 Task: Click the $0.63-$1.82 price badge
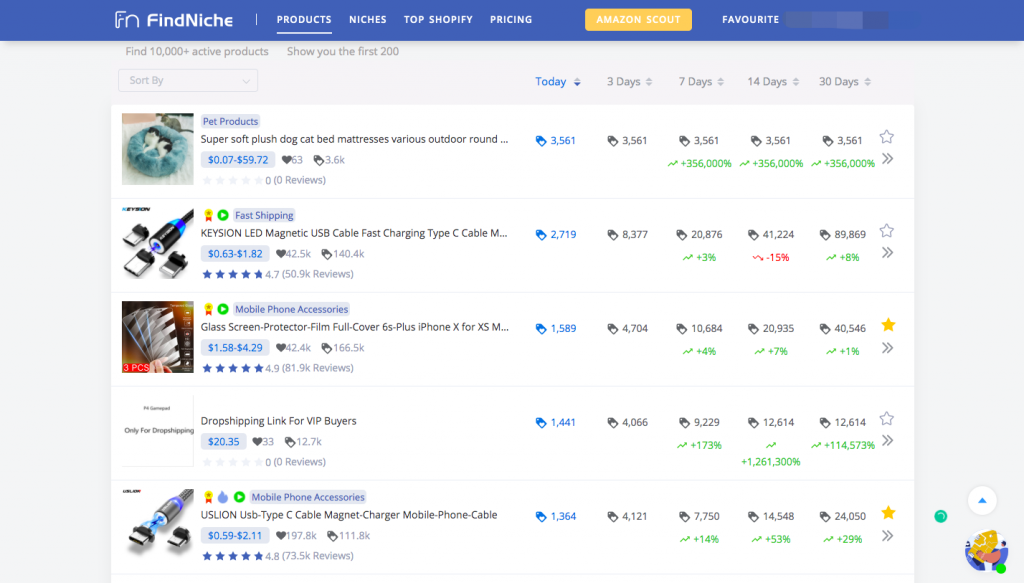[235, 254]
